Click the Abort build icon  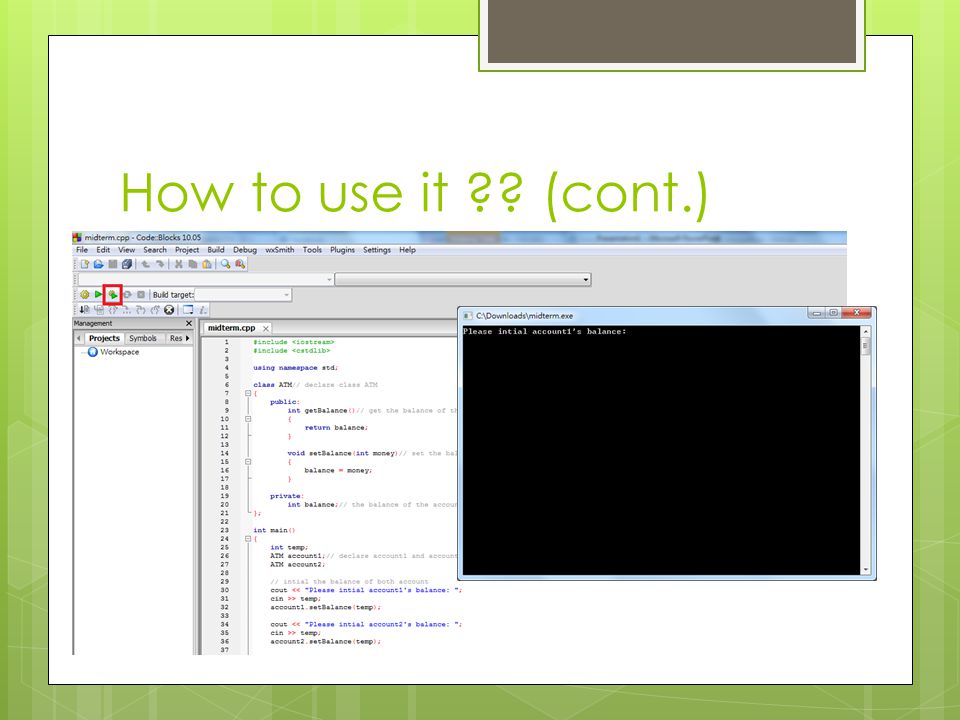pos(141,294)
